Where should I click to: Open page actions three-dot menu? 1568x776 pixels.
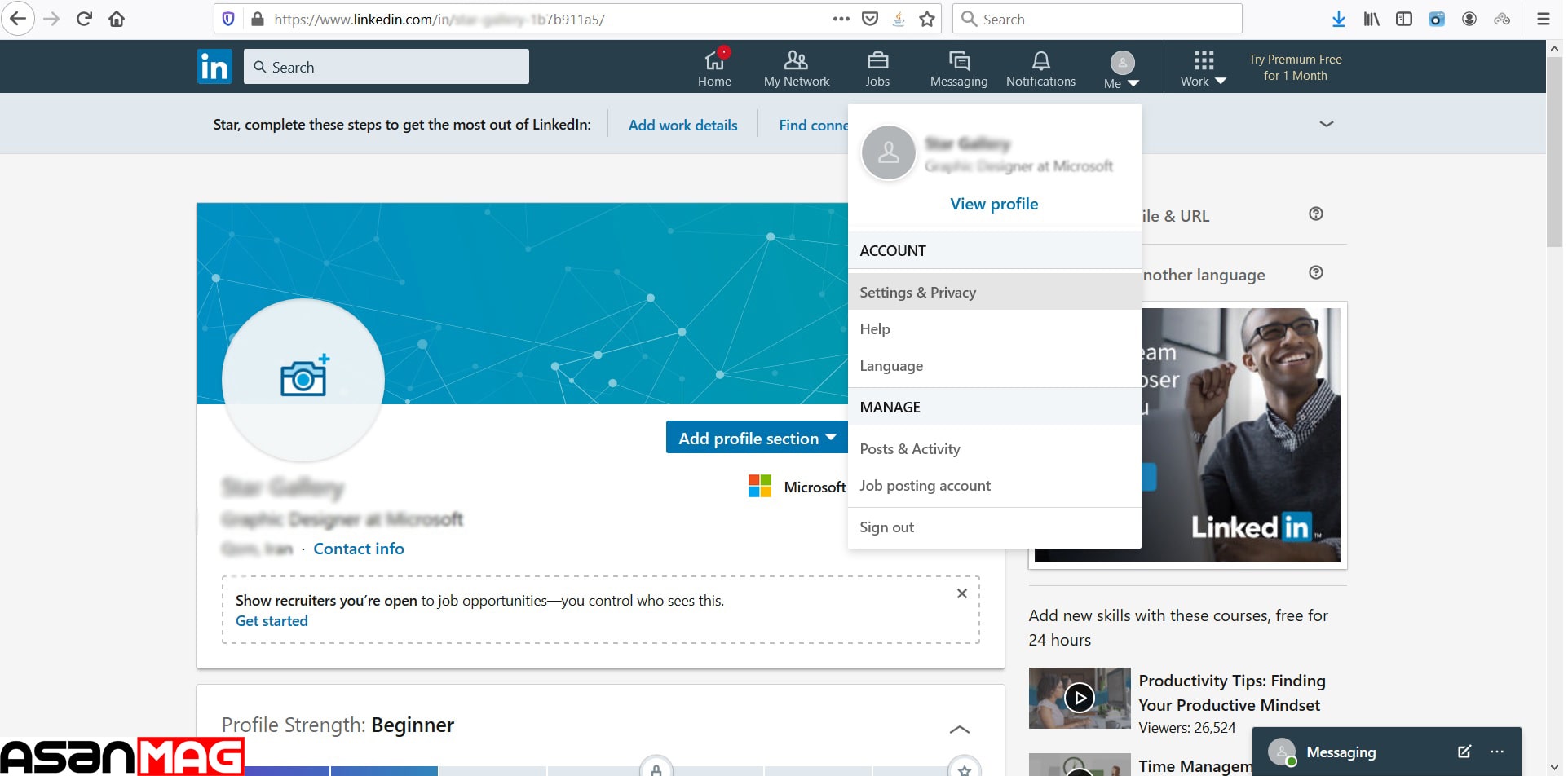pos(841,19)
